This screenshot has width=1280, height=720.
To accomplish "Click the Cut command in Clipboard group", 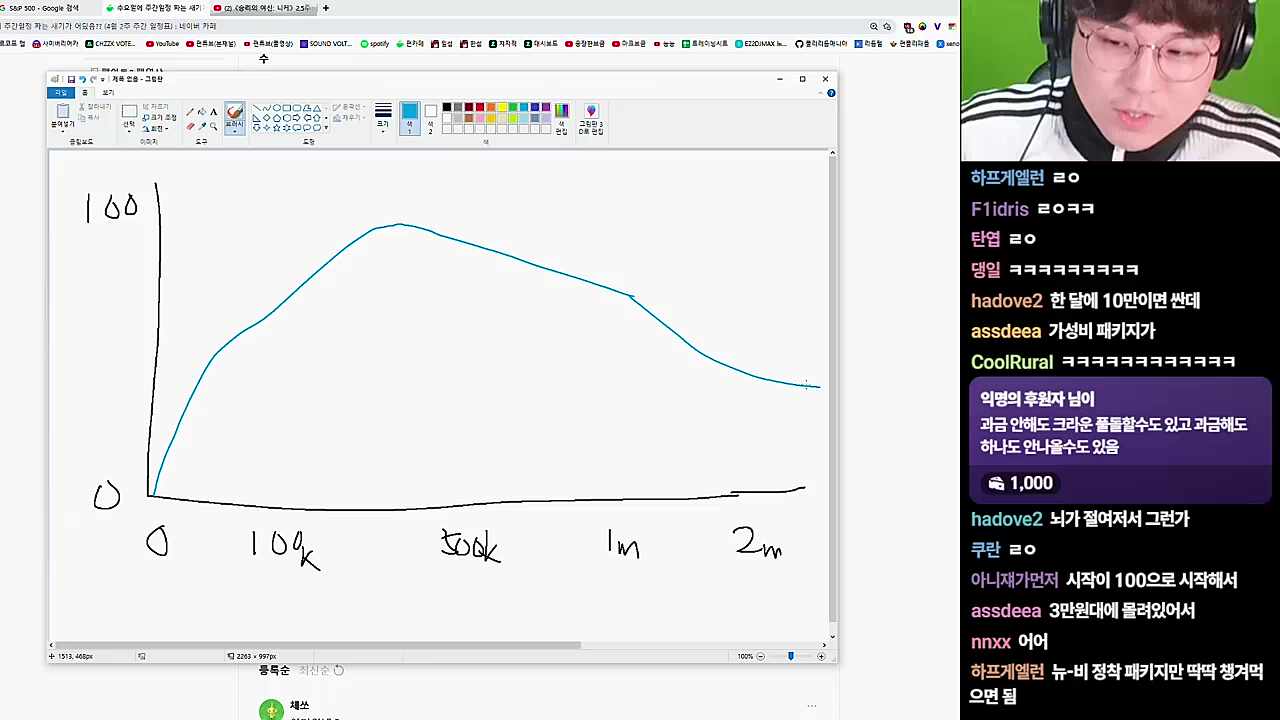I will 95,106.
